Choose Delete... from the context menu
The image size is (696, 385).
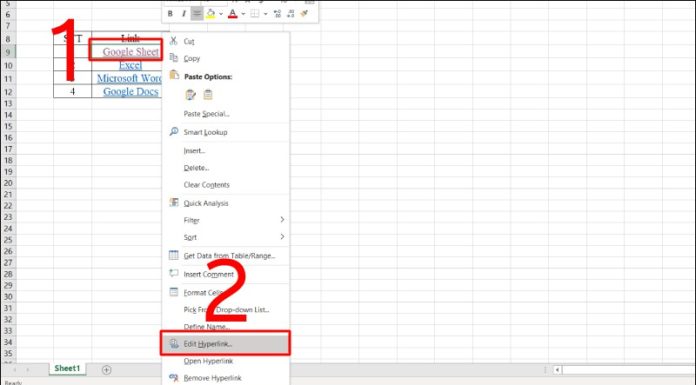[x=226, y=168]
